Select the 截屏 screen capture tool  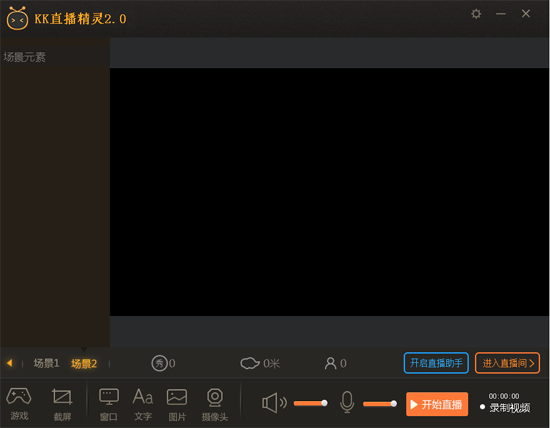tap(62, 404)
